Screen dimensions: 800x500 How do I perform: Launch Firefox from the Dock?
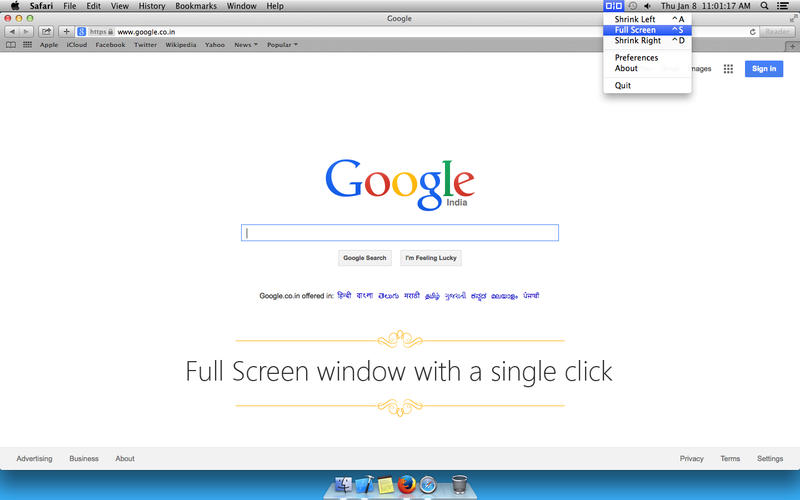pyautogui.click(x=407, y=484)
